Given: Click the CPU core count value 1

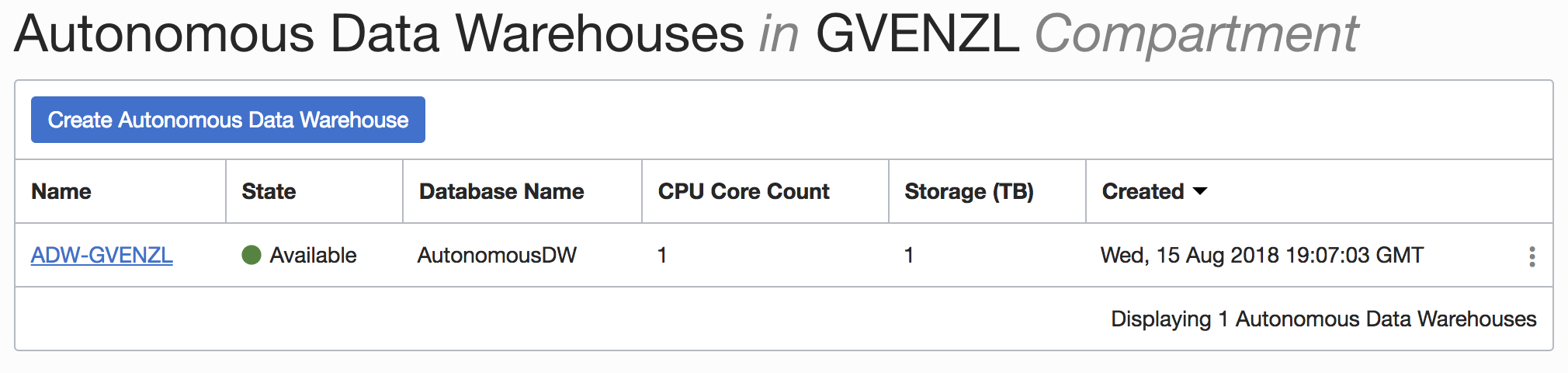Looking at the screenshot, I should coord(662,255).
